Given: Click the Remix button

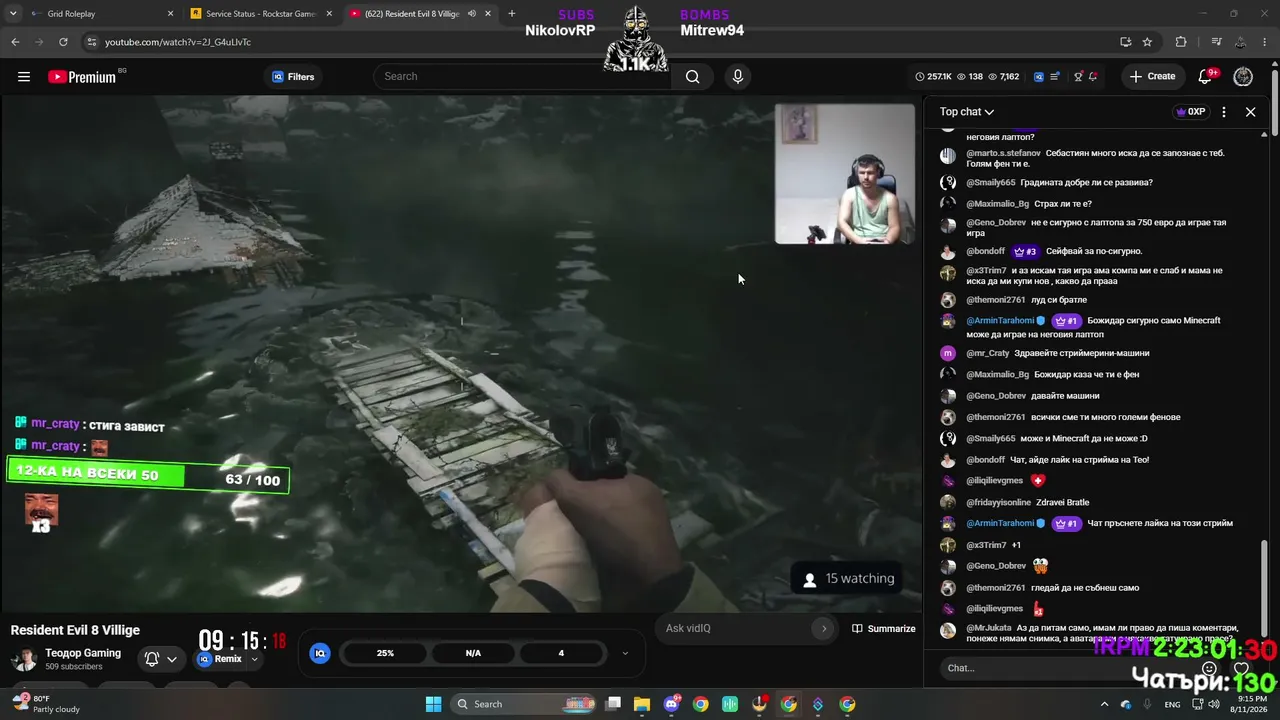Looking at the screenshot, I should 220,659.
